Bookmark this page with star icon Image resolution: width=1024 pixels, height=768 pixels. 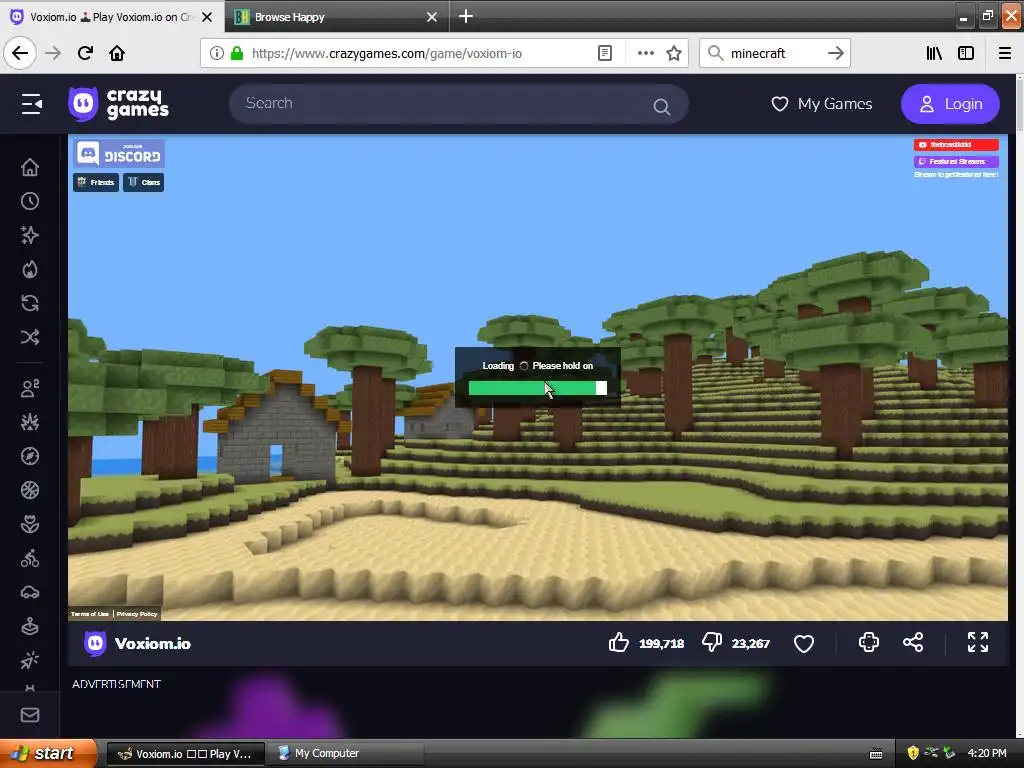point(674,53)
